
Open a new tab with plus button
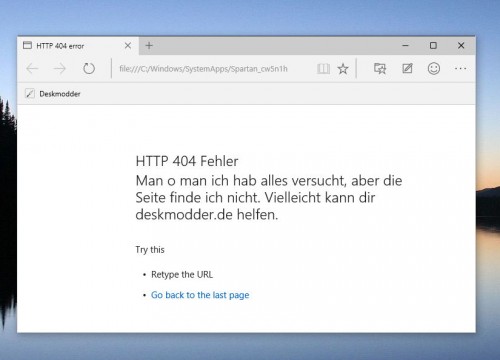149,46
